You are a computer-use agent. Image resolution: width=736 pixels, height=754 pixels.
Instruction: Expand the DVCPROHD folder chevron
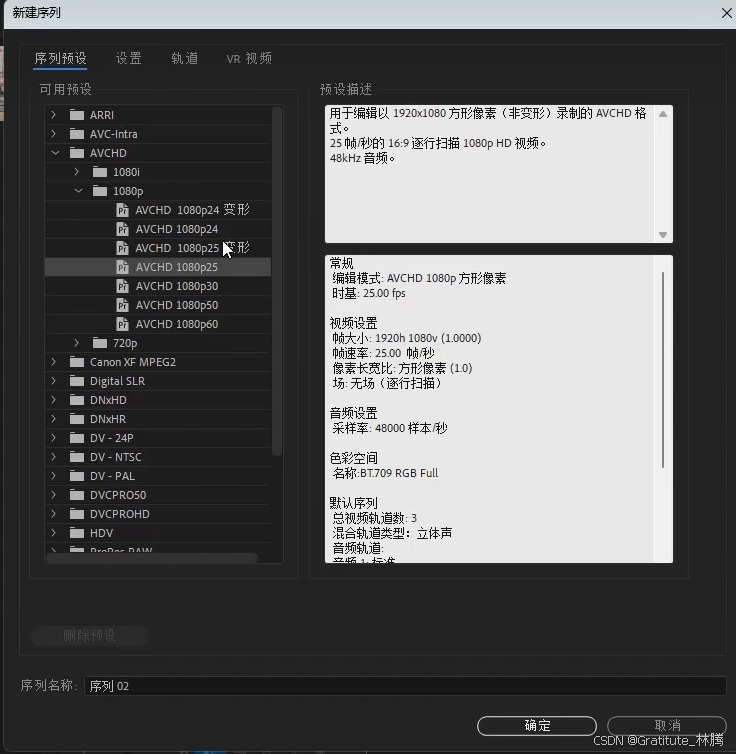54,514
